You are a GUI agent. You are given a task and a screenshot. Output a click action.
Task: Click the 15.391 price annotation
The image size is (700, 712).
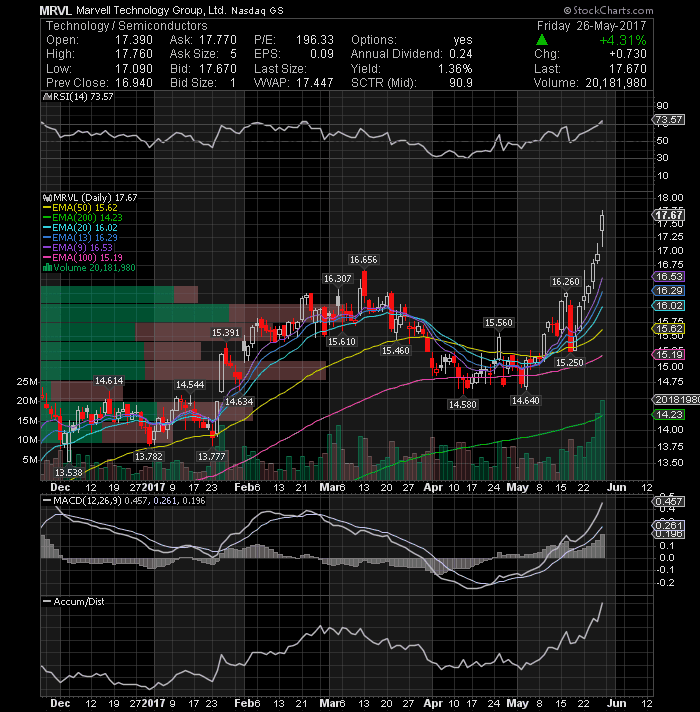[226, 333]
